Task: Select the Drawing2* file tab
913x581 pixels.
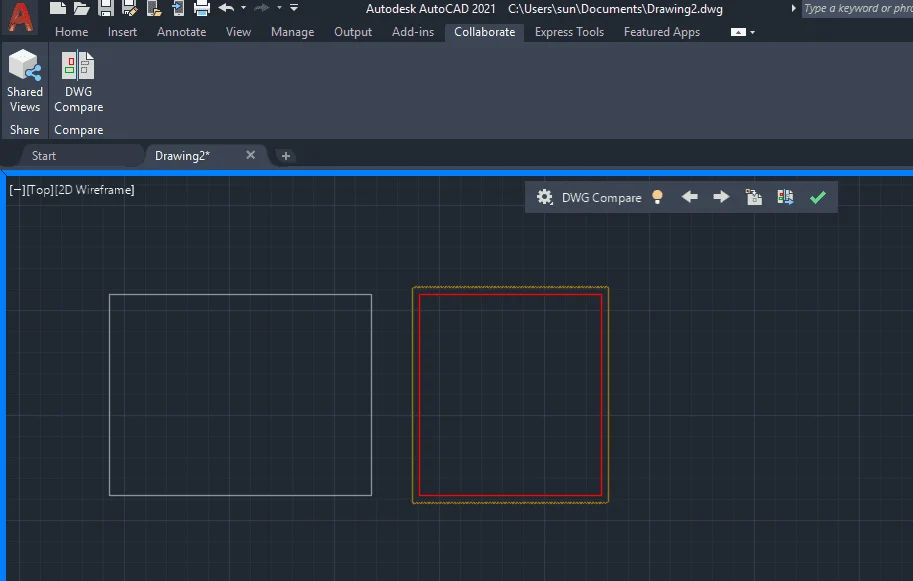Action: click(182, 156)
